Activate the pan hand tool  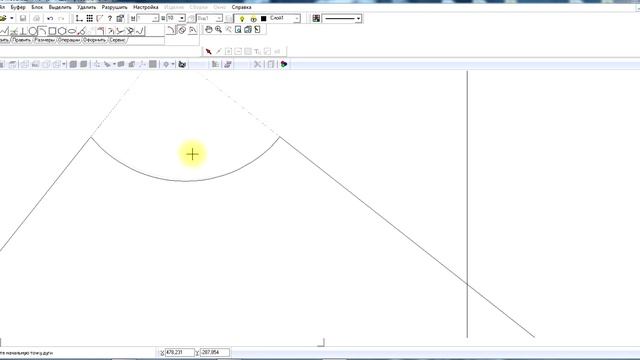pos(209,29)
